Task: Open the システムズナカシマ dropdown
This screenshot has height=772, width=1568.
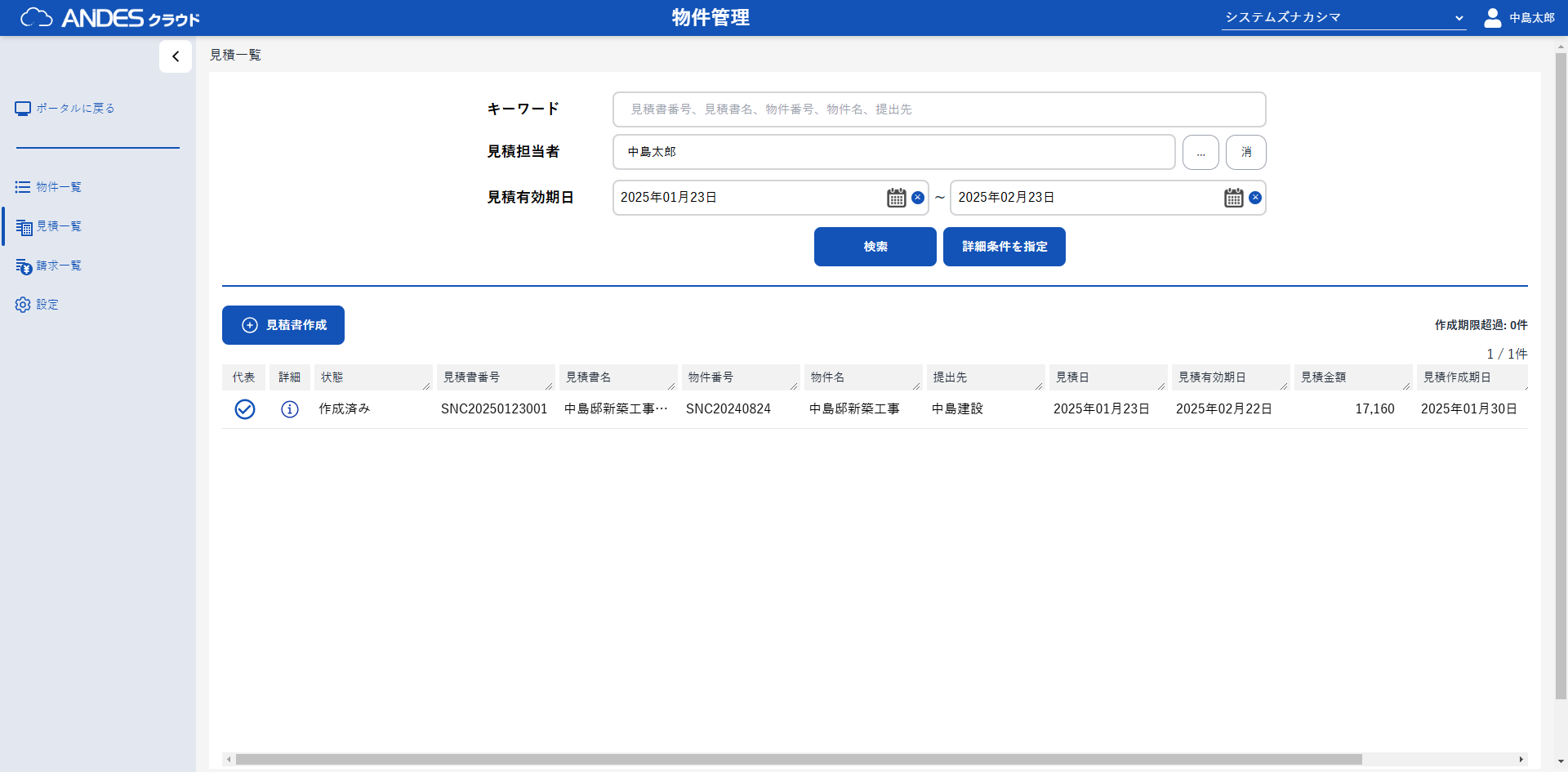Action: pos(1344,16)
